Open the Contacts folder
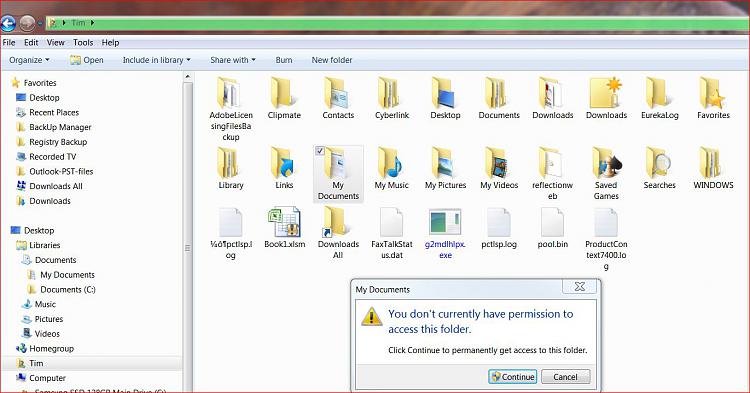The height and width of the screenshot is (393, 750). [x=338, y=98]
